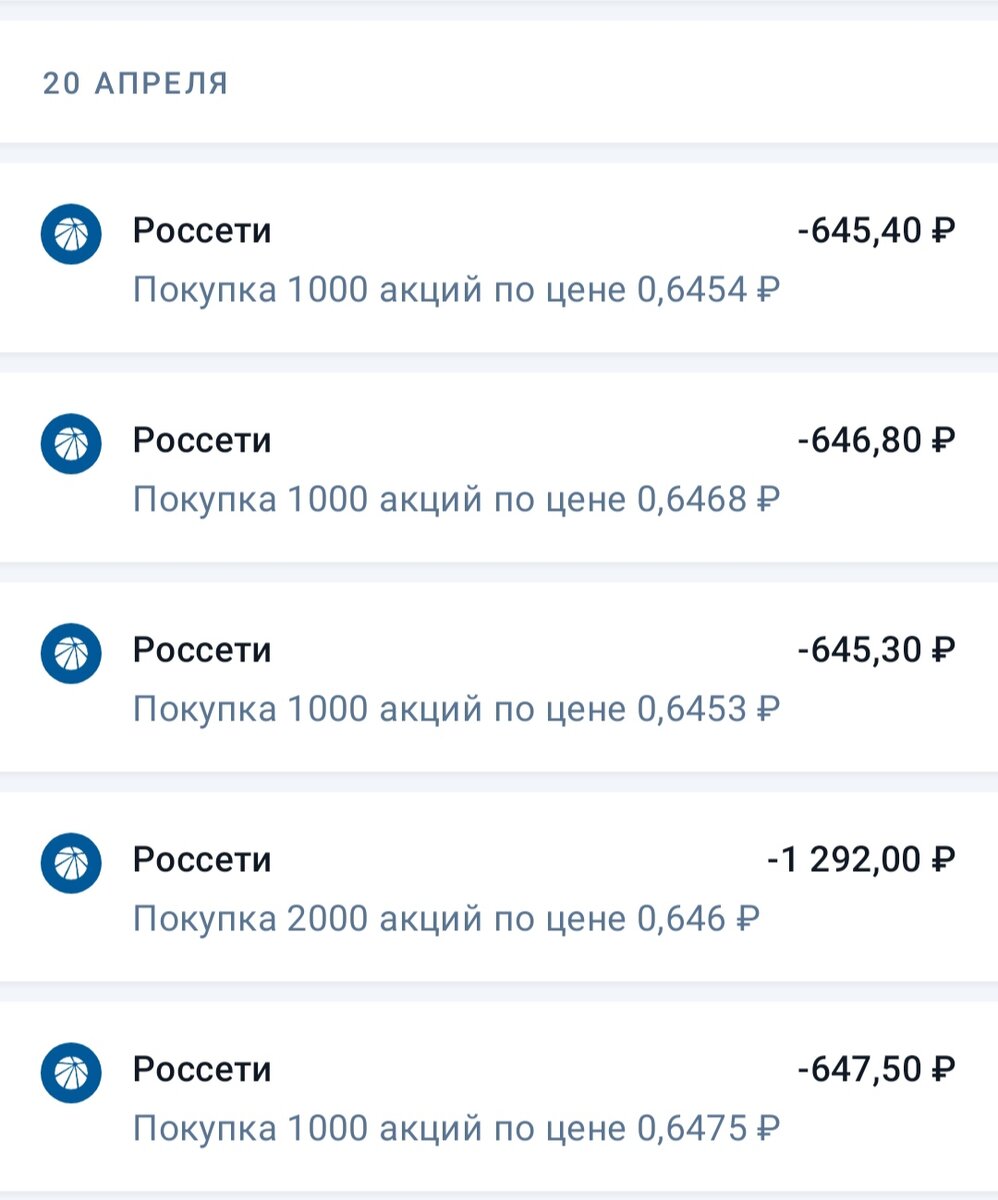Click the -646,80 ₽ amount

(x=876, y=441)
